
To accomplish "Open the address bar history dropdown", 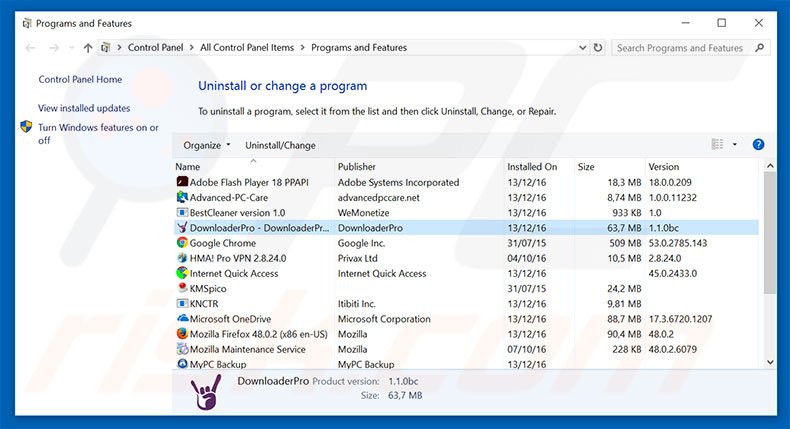I will (x=582, y=47).
